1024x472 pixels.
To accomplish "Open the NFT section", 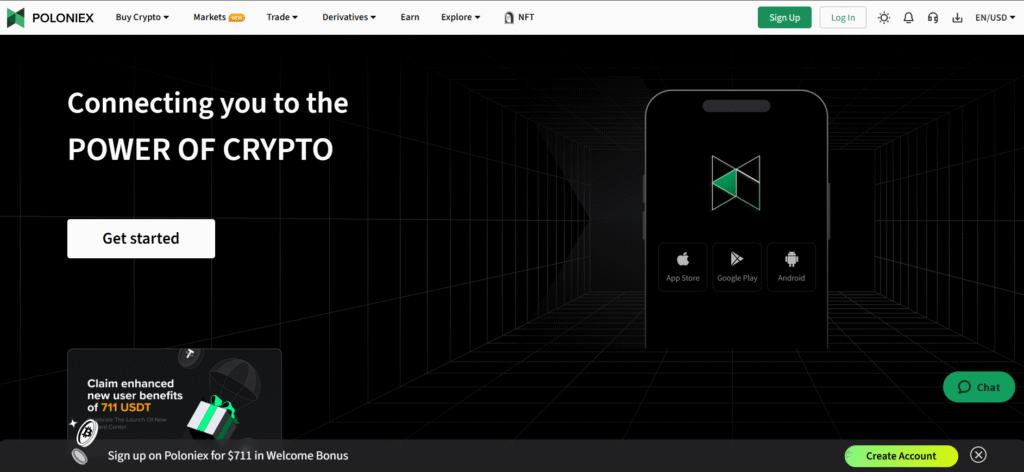I will (519, 18).
